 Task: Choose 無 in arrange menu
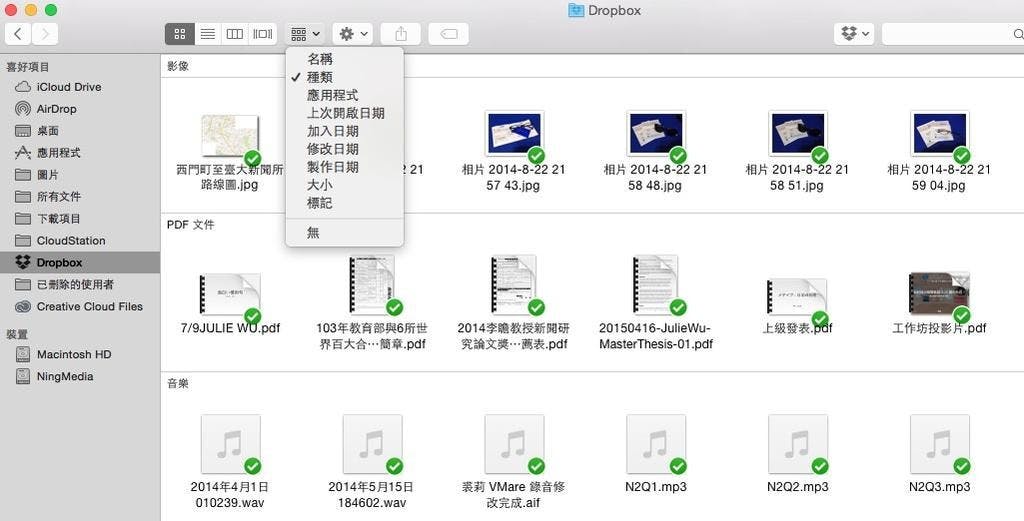pos(345,232)
